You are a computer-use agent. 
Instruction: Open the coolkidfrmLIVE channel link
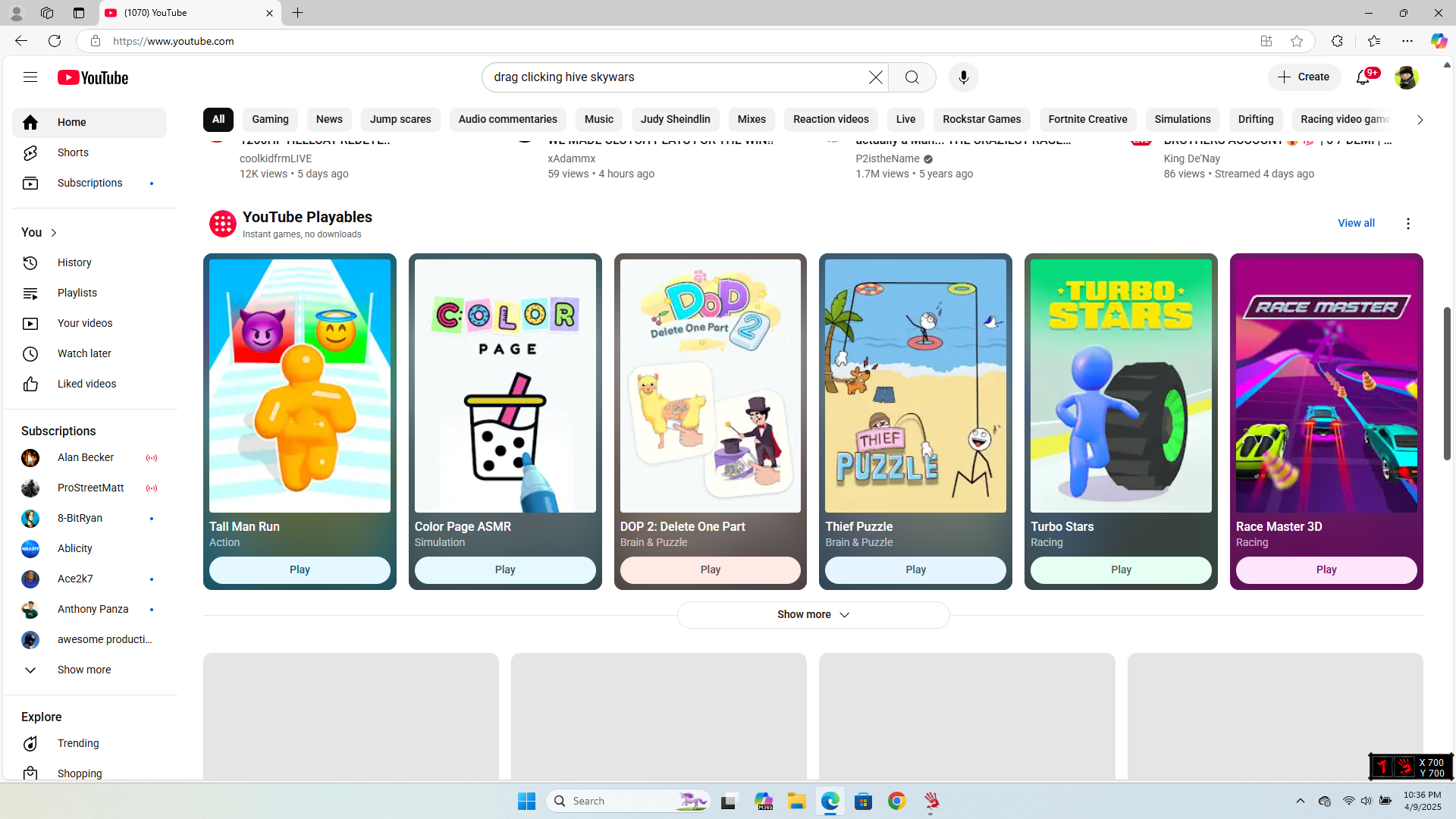tap(275, 158)
